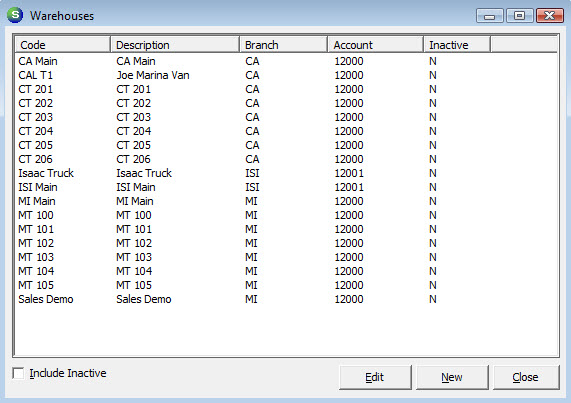Image resolution: width=571 pixels, height=403 pixels.
Task: Enable the Include Inactive checkbox
Action: [18, 373]
